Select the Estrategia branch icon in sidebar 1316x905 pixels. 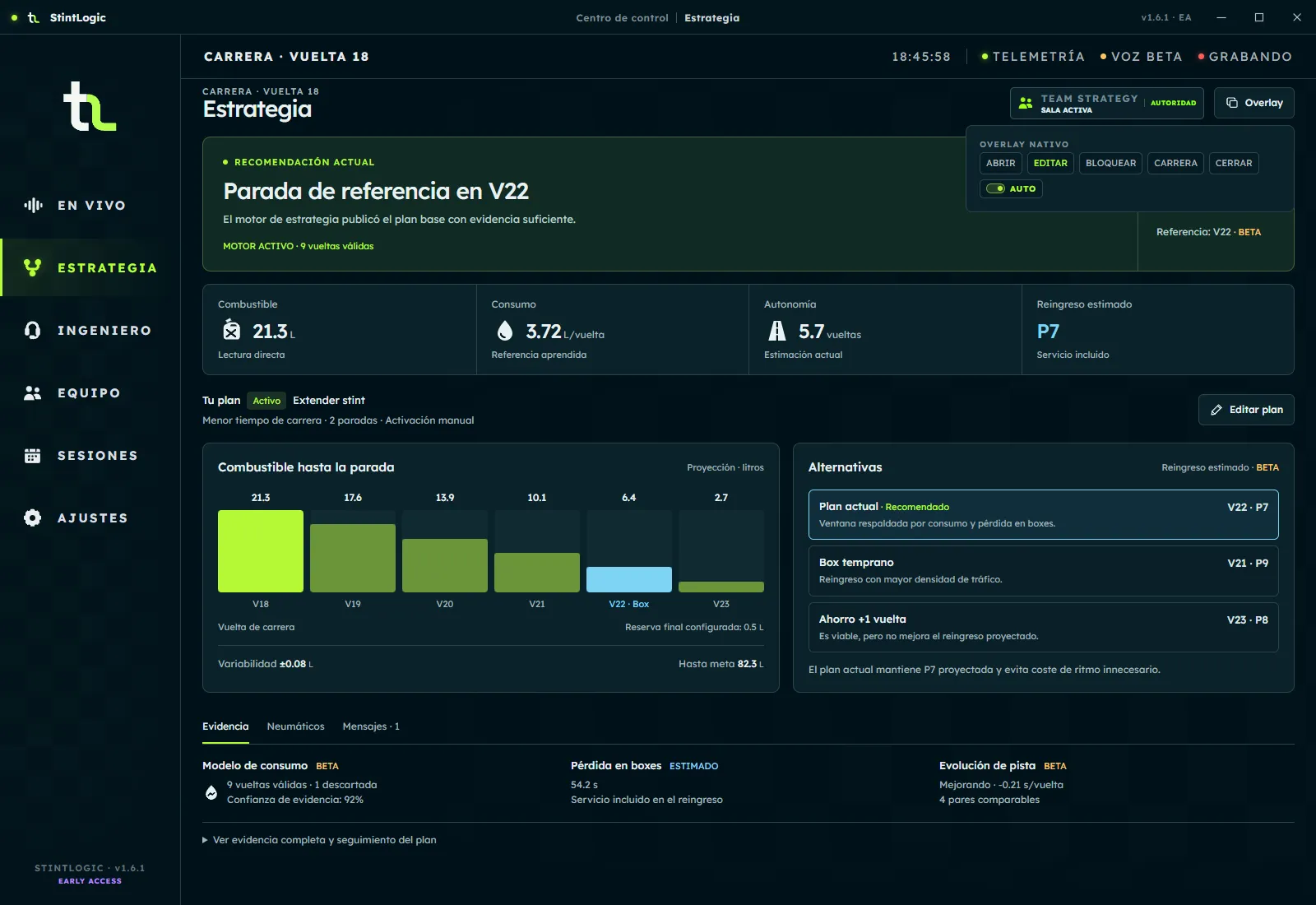(x=33, y=267)
